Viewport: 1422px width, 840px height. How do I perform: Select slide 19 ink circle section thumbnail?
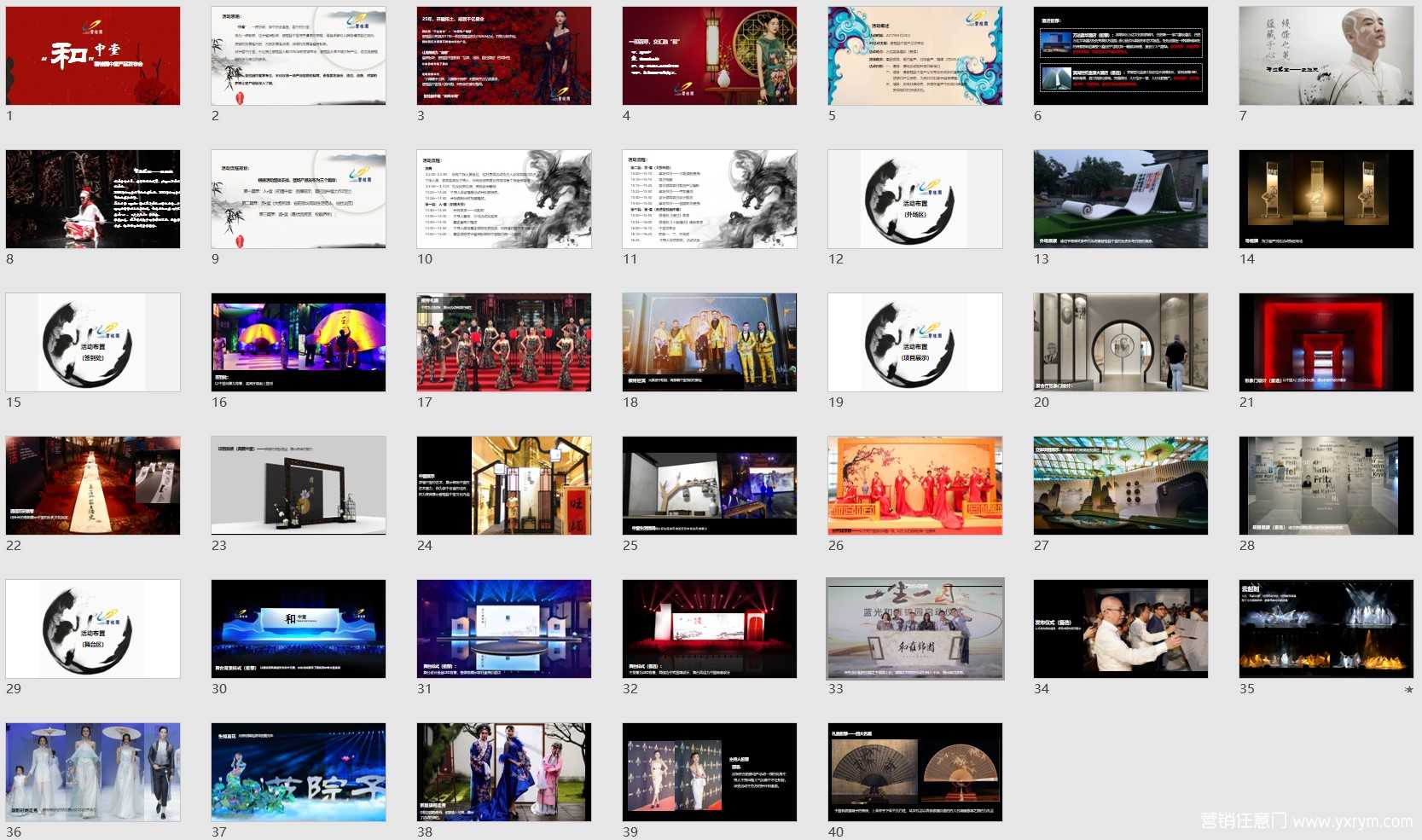(x=915, y=343)
